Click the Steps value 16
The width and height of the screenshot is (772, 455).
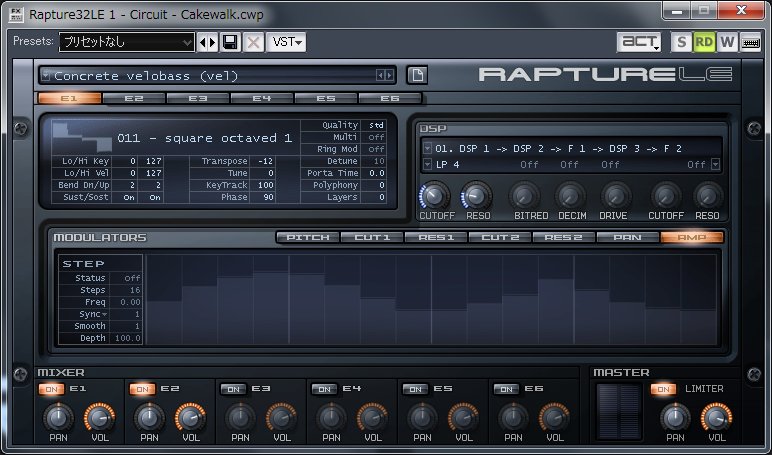tap(135, 290)
